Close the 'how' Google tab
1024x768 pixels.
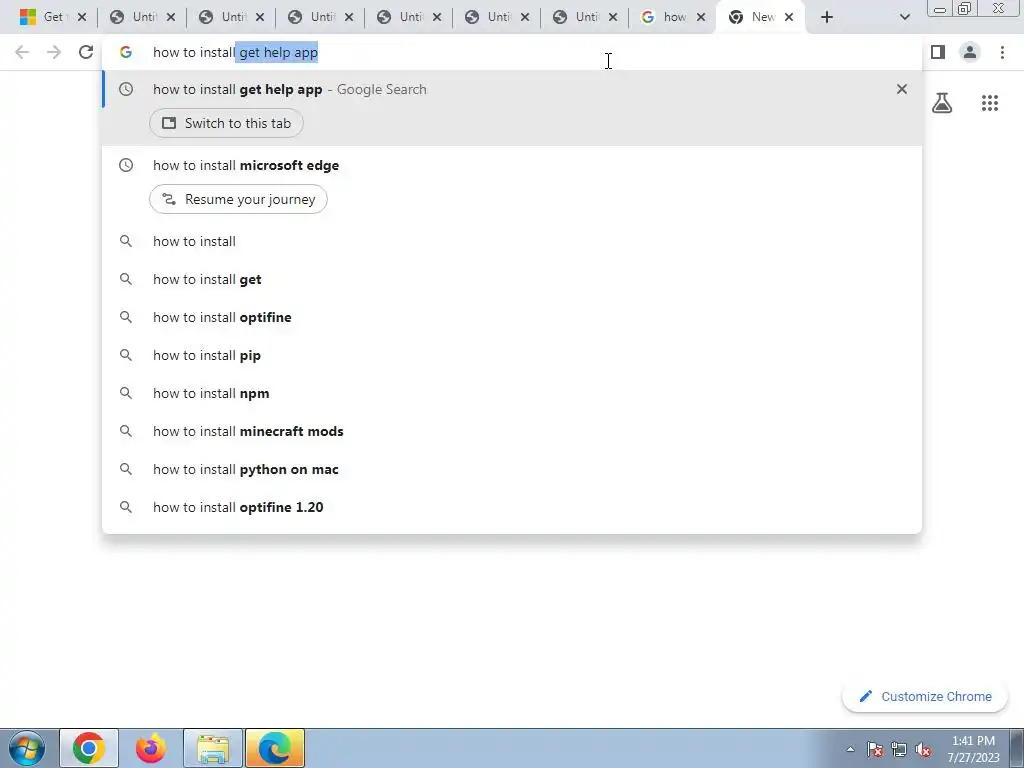701,18
